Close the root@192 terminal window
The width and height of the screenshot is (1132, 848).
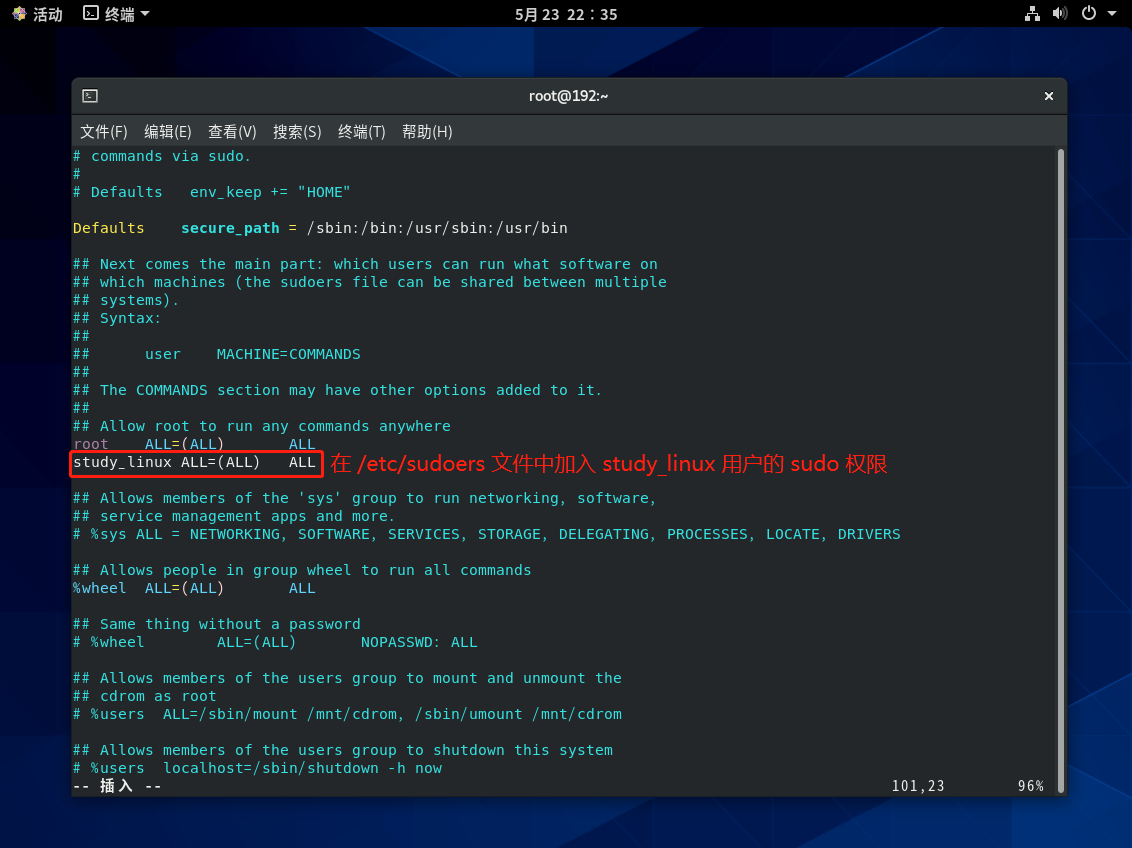[1049, 96]
